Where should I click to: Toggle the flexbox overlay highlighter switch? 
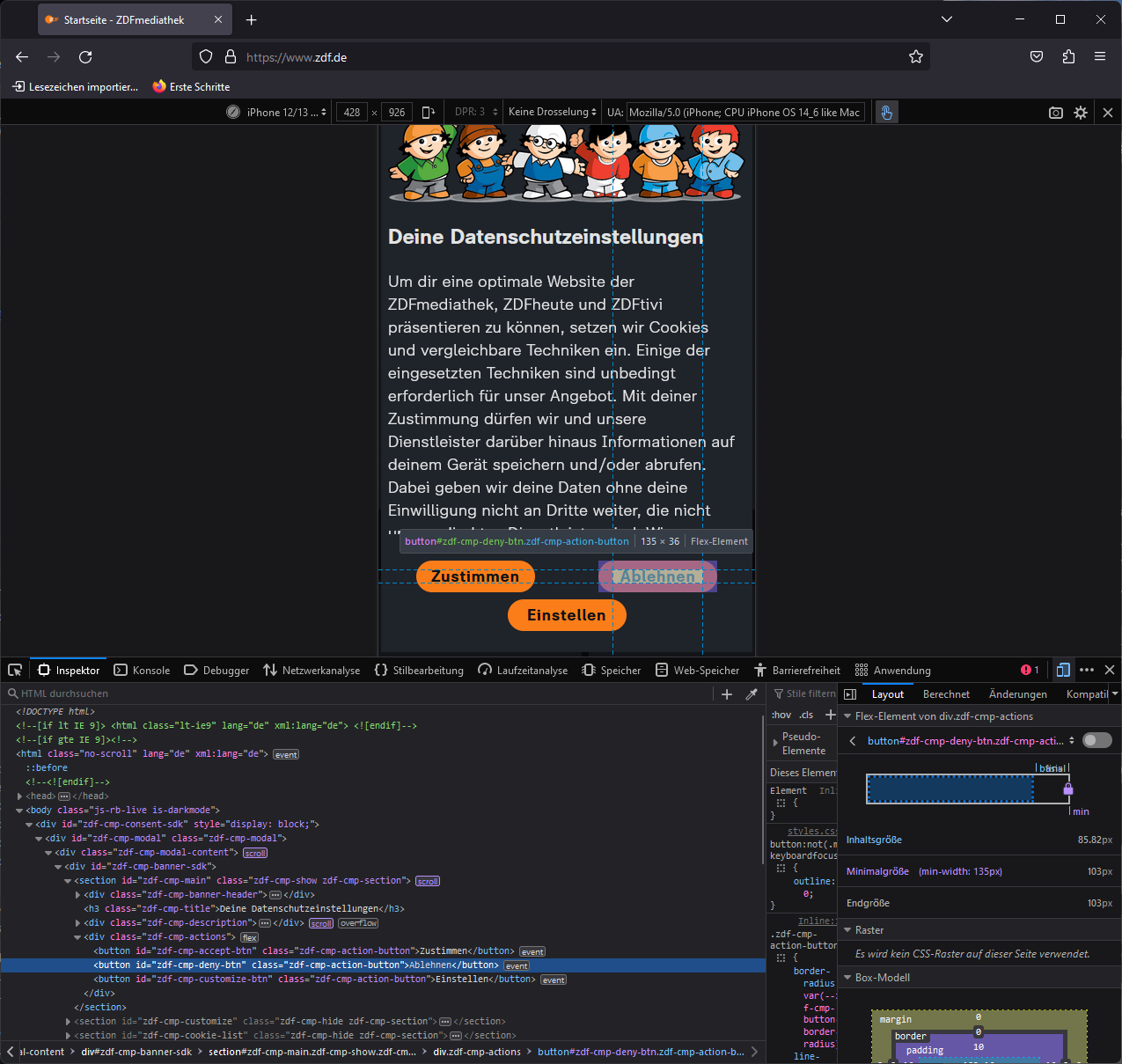[x=1096, y=740]
